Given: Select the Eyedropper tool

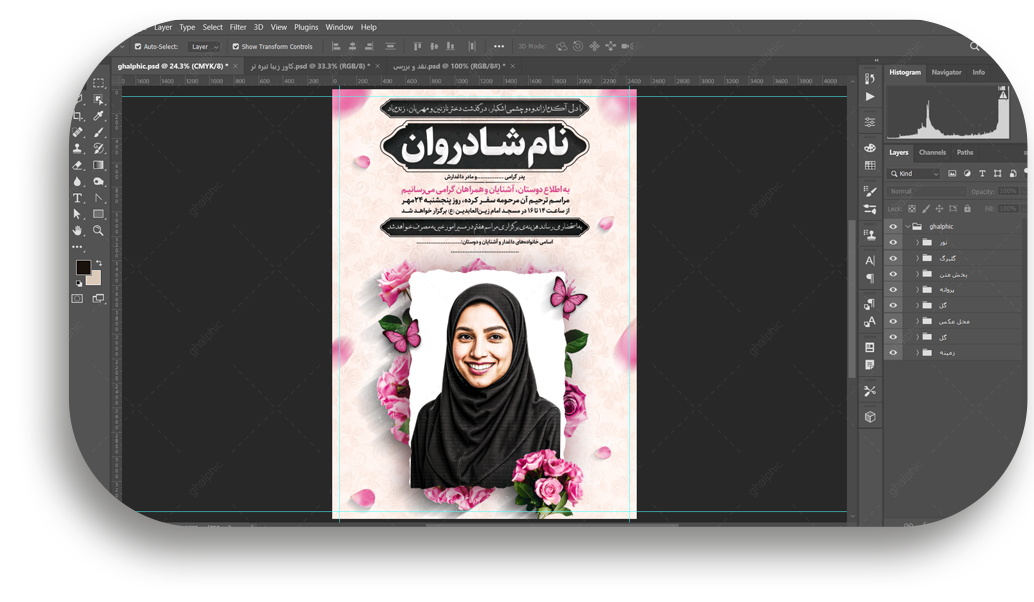Looking at the screenshot, I should pos(99,116).
